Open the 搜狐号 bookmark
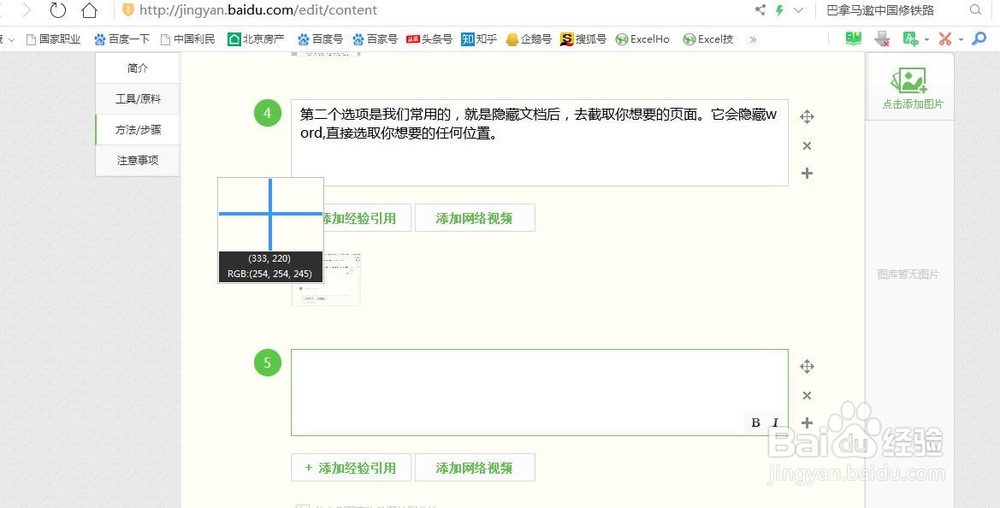 584,39
